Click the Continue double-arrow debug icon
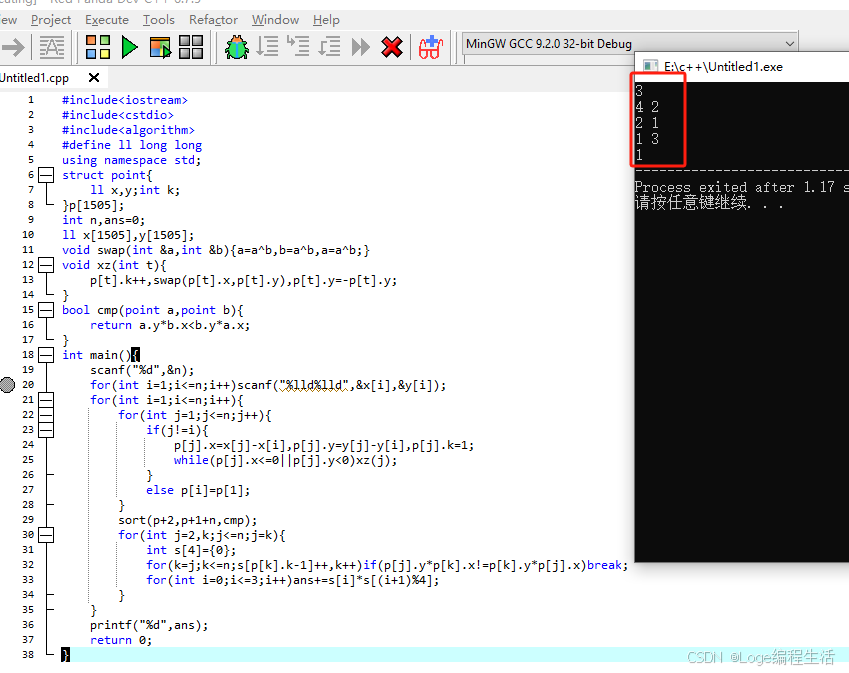Viewport: 849px width, 673px height. (x=361, y=47)
